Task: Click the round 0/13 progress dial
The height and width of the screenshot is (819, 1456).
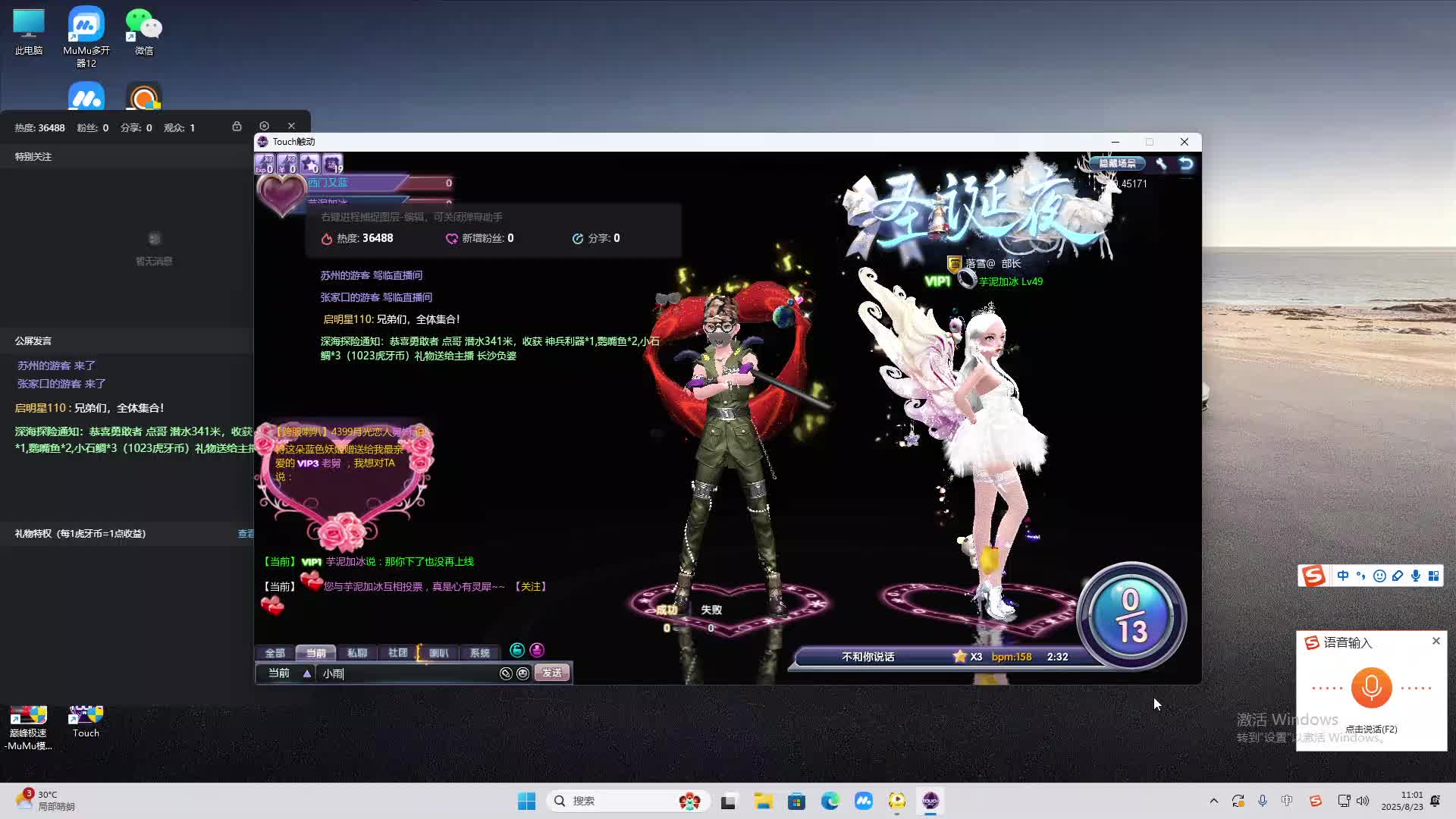Action: (x=1131, y=616)
